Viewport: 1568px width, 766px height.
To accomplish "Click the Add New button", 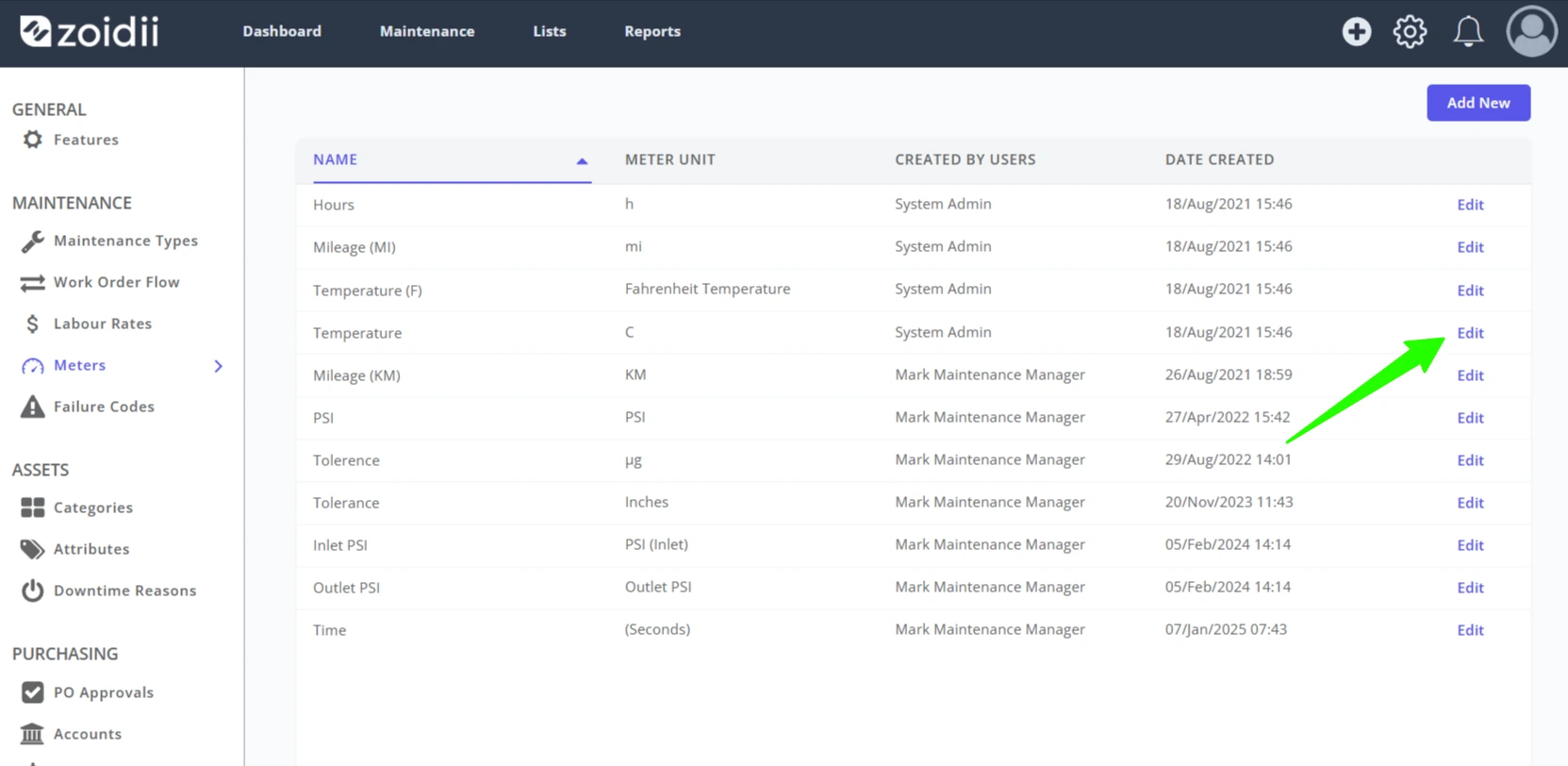I will click(1477, 103).
